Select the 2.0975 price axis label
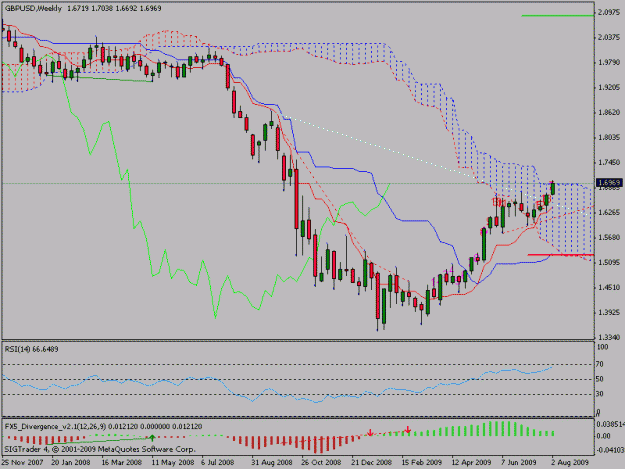625x469 pixels. coord(609,13)
